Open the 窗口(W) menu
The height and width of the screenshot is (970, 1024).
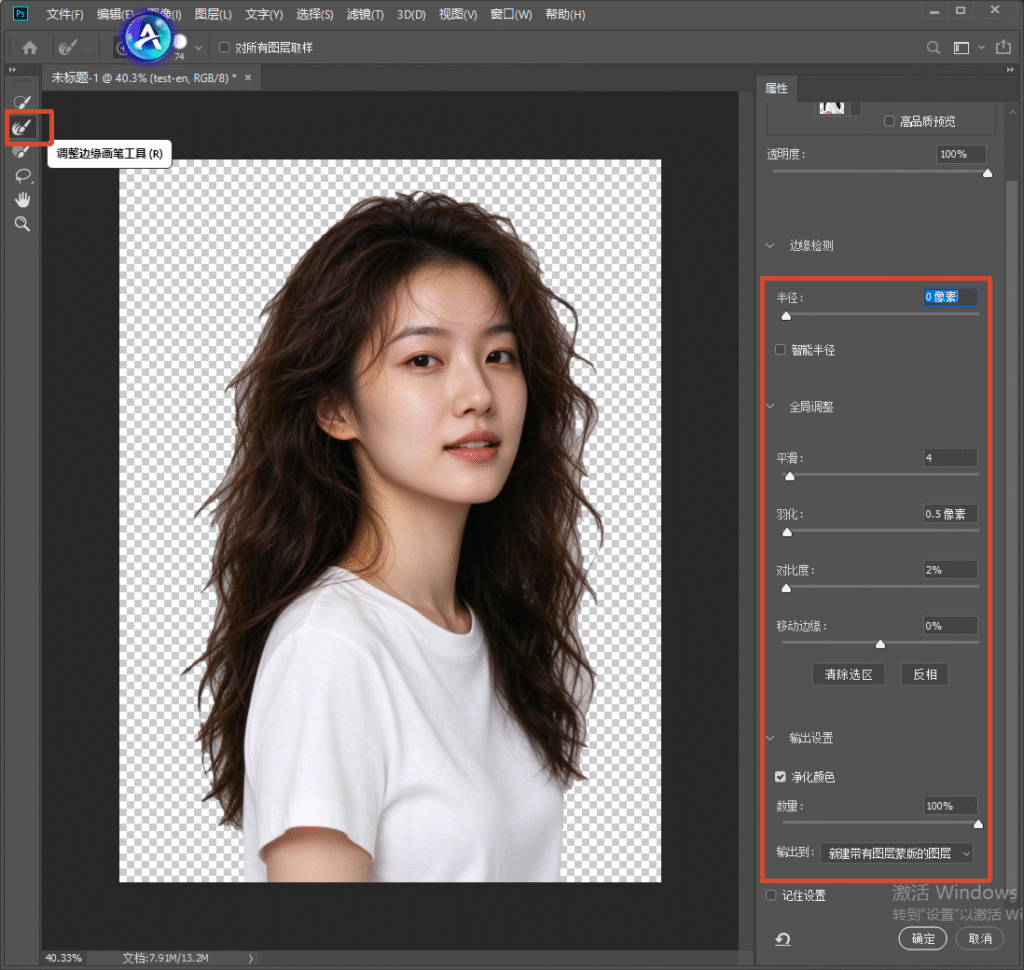511,14
